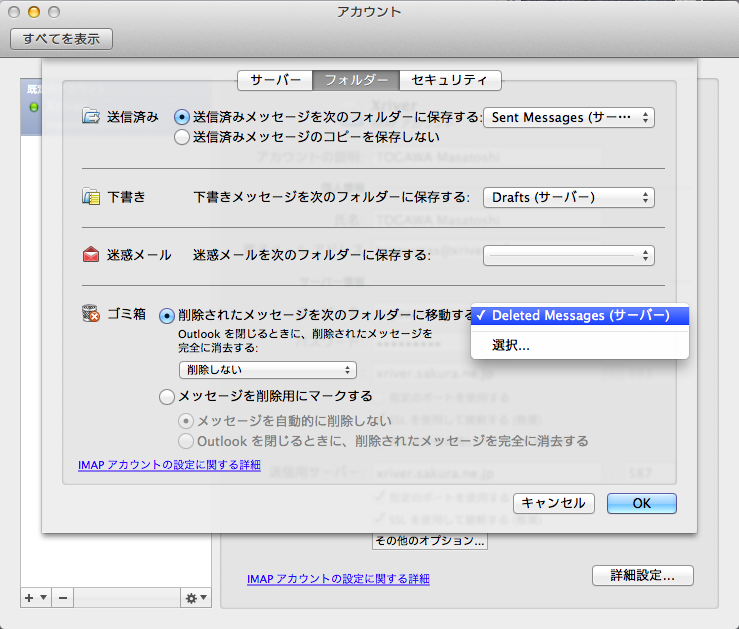Switch to the サーバー tab
Viewport: 739px width, 629px height.
coord(275,80)
